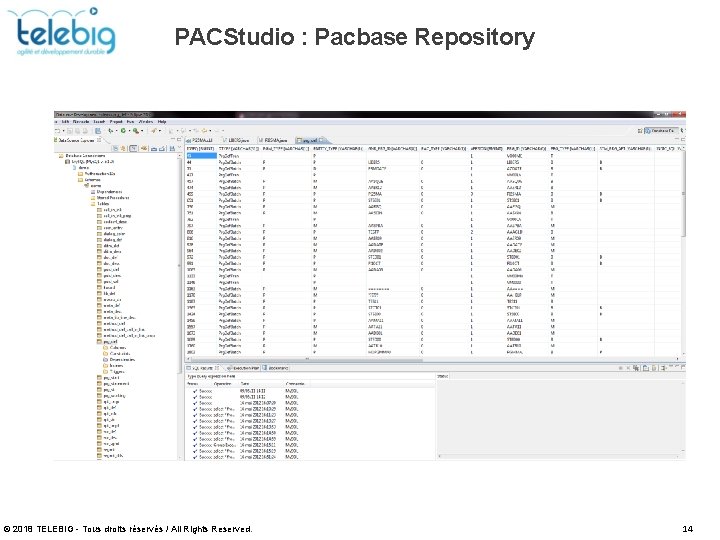Image resolution: width=720 pixels, height=540 pixels.
Task: Select the Tables folder in tree
Action: click(99, 203)
